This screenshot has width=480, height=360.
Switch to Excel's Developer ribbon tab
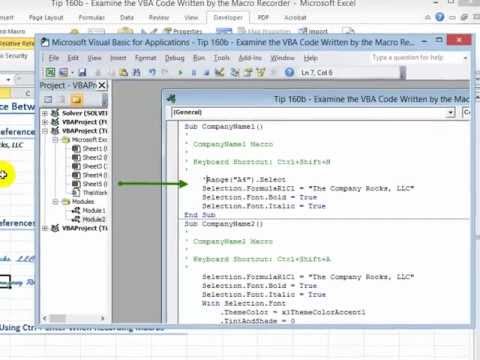[228, 17]
